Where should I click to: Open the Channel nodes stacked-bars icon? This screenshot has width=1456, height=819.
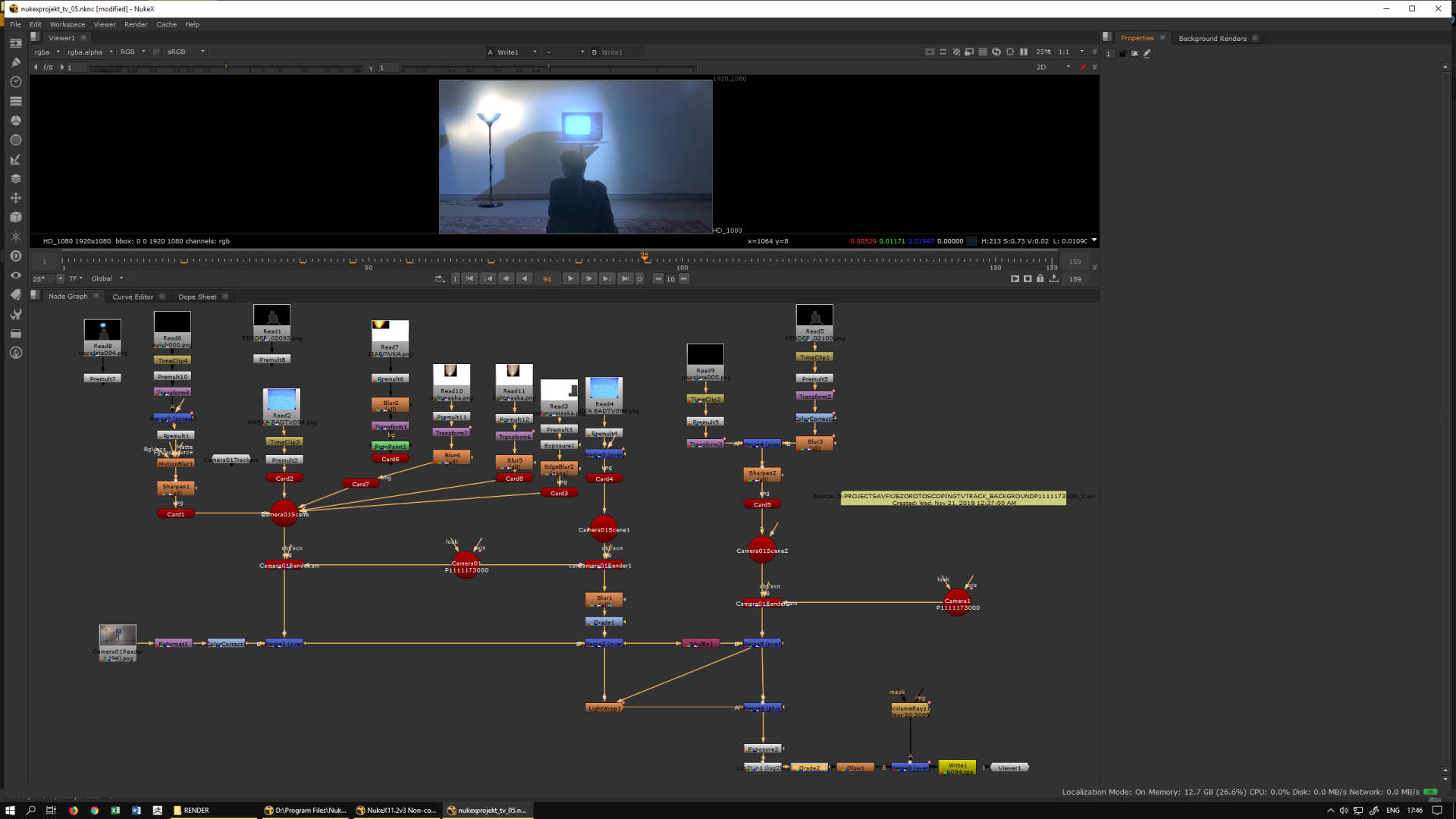15,101
